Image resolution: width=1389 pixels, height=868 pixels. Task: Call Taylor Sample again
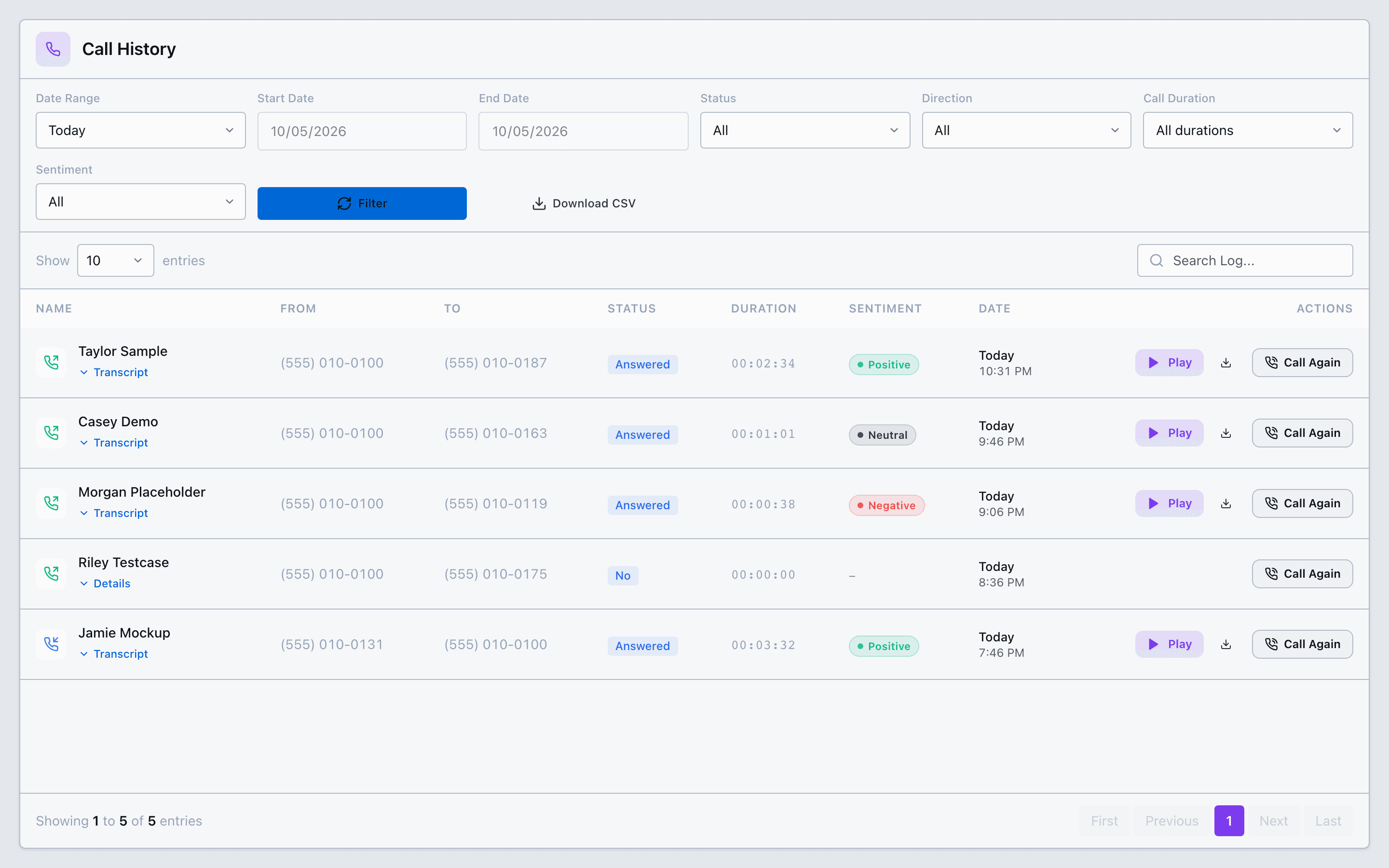1302,363
